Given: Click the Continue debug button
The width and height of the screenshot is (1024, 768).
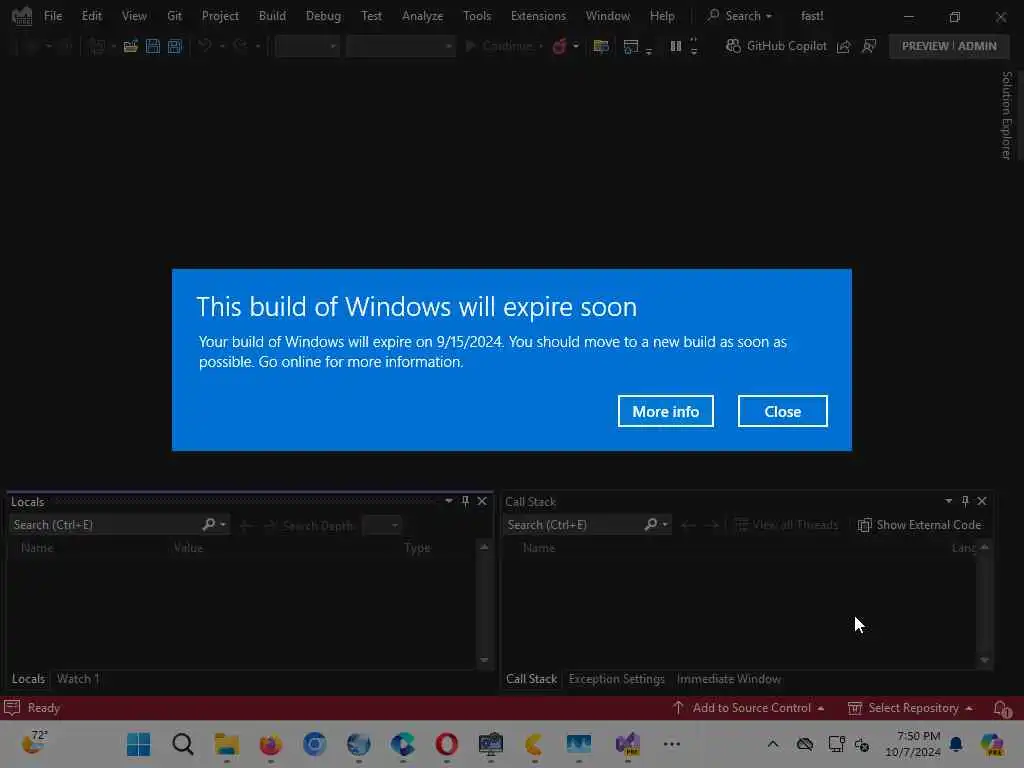Looking at the screenshot, I should [x=500, y=46].
